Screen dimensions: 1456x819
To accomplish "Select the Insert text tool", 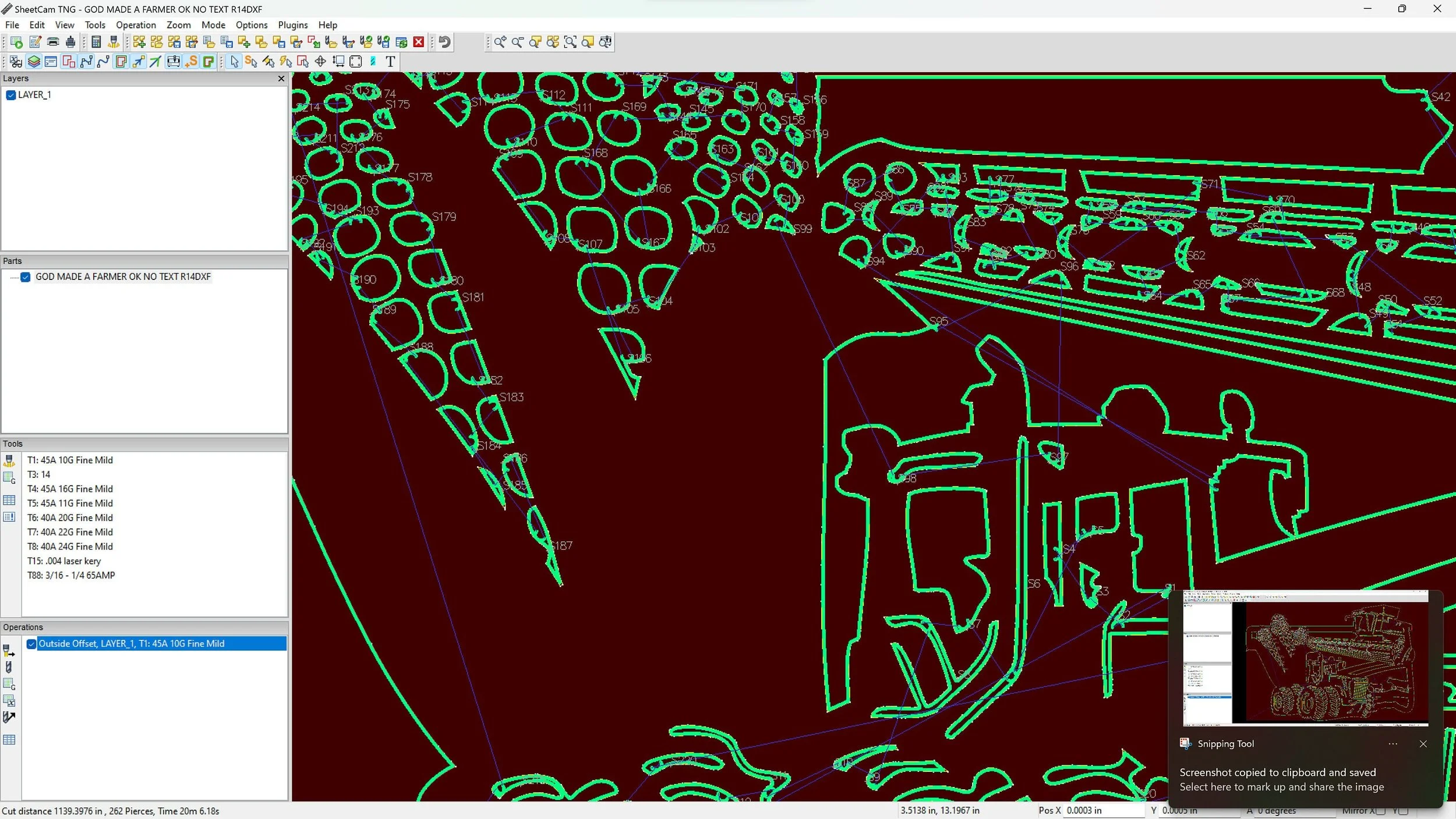I will tap(390, 62).
